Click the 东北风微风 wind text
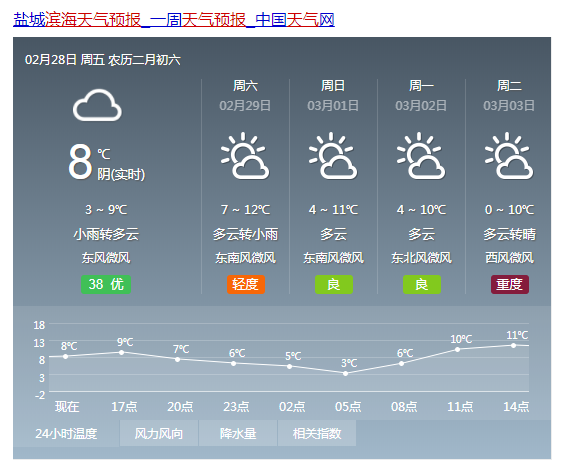Image resolution: width=563 pixels, height=464 pixels. click(421, 257)
